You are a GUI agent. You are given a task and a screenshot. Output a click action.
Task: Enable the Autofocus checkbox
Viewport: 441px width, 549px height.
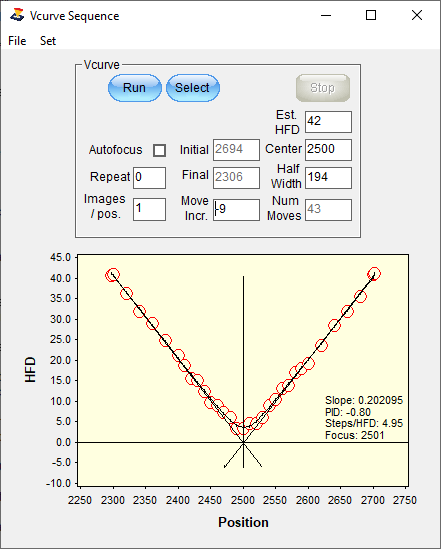[x=160, y=151]
